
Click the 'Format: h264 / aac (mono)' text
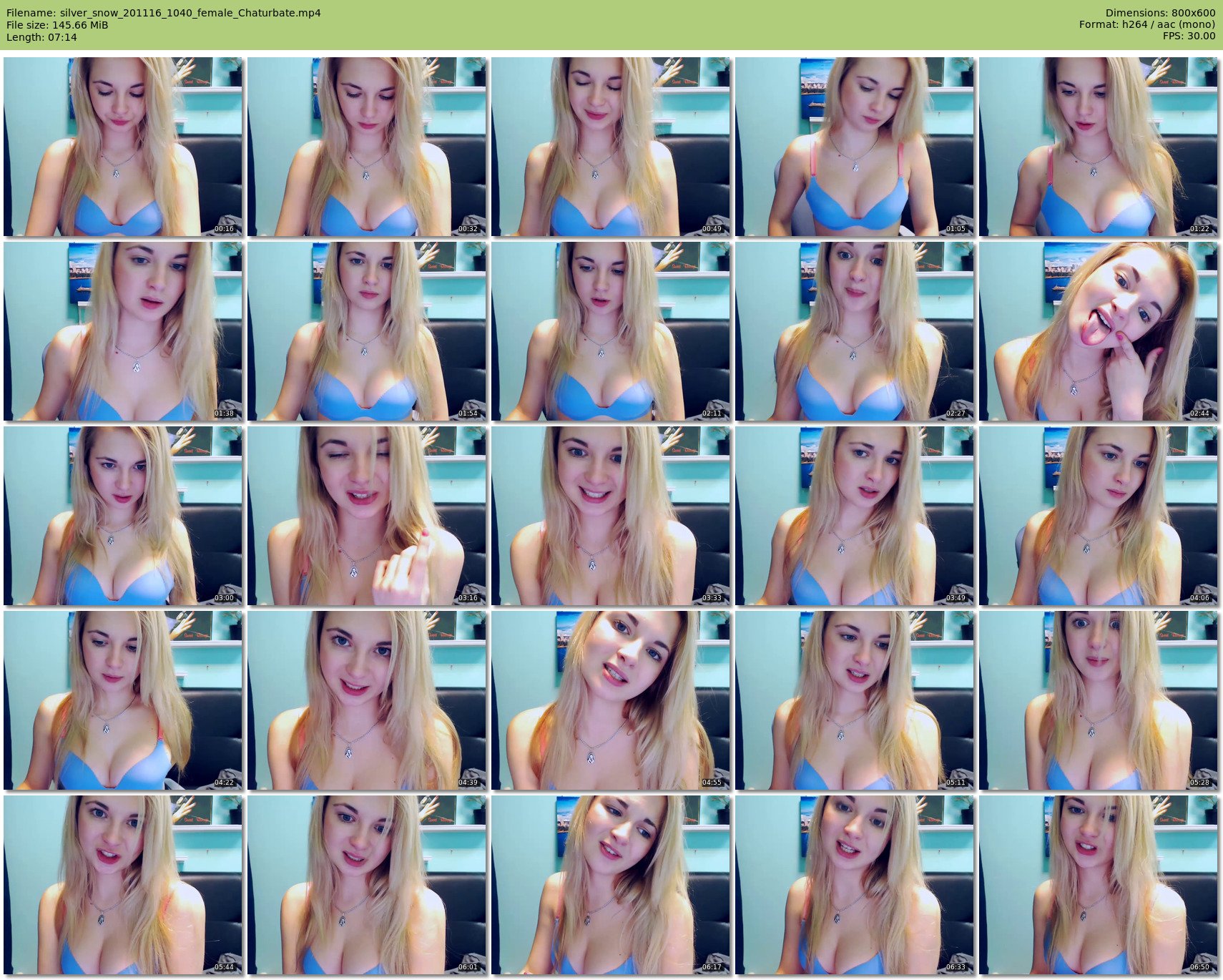click(1147, 24)
